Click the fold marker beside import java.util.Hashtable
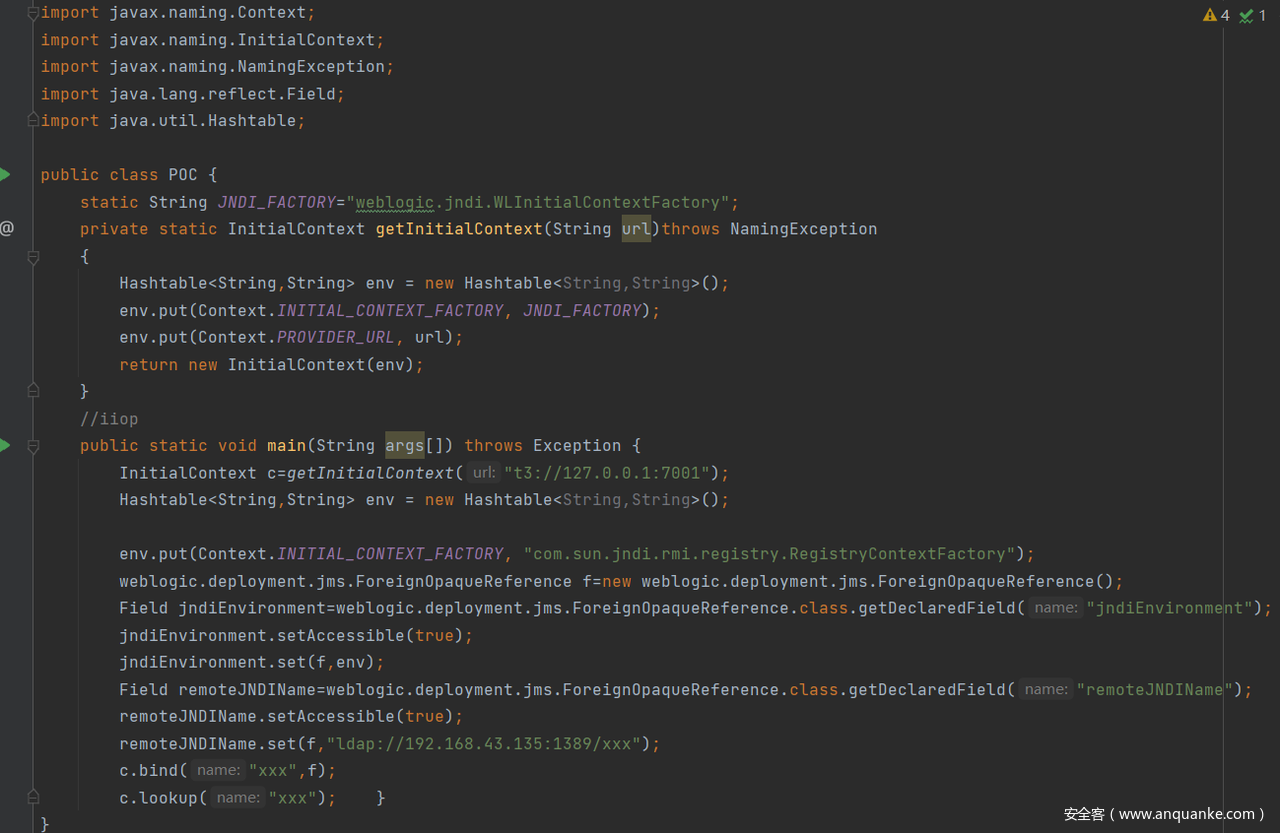 tap(33, 121)
